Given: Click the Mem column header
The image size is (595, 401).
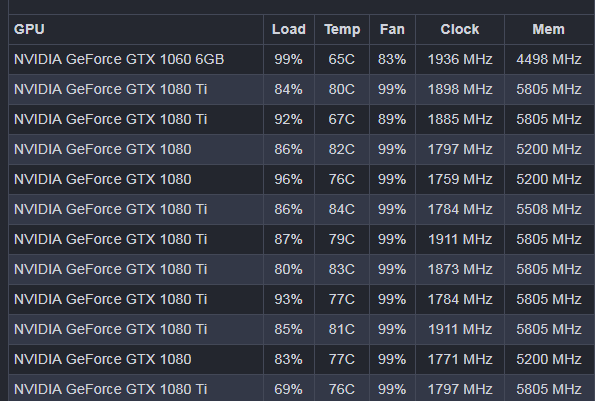Looking at the screenshot, I should tap(548, 29).
